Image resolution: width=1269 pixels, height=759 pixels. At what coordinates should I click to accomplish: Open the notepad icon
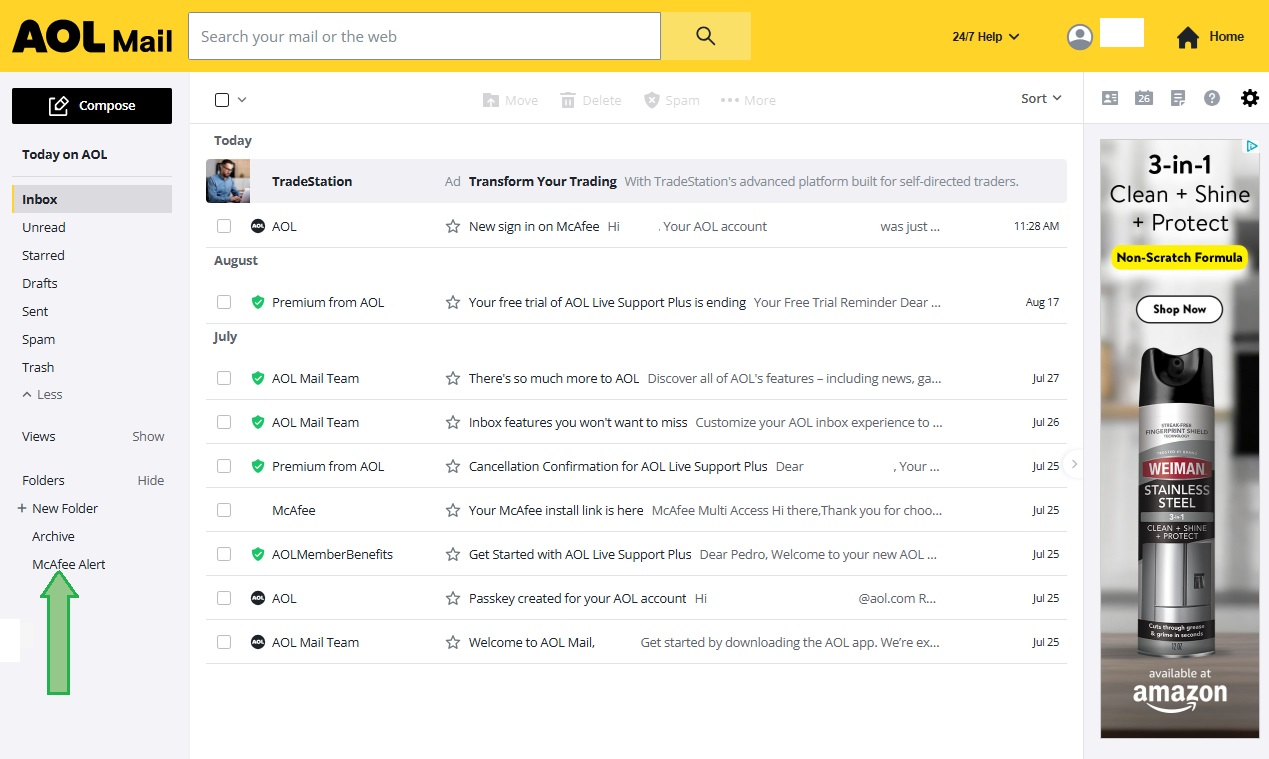(x=1179, y=98)
